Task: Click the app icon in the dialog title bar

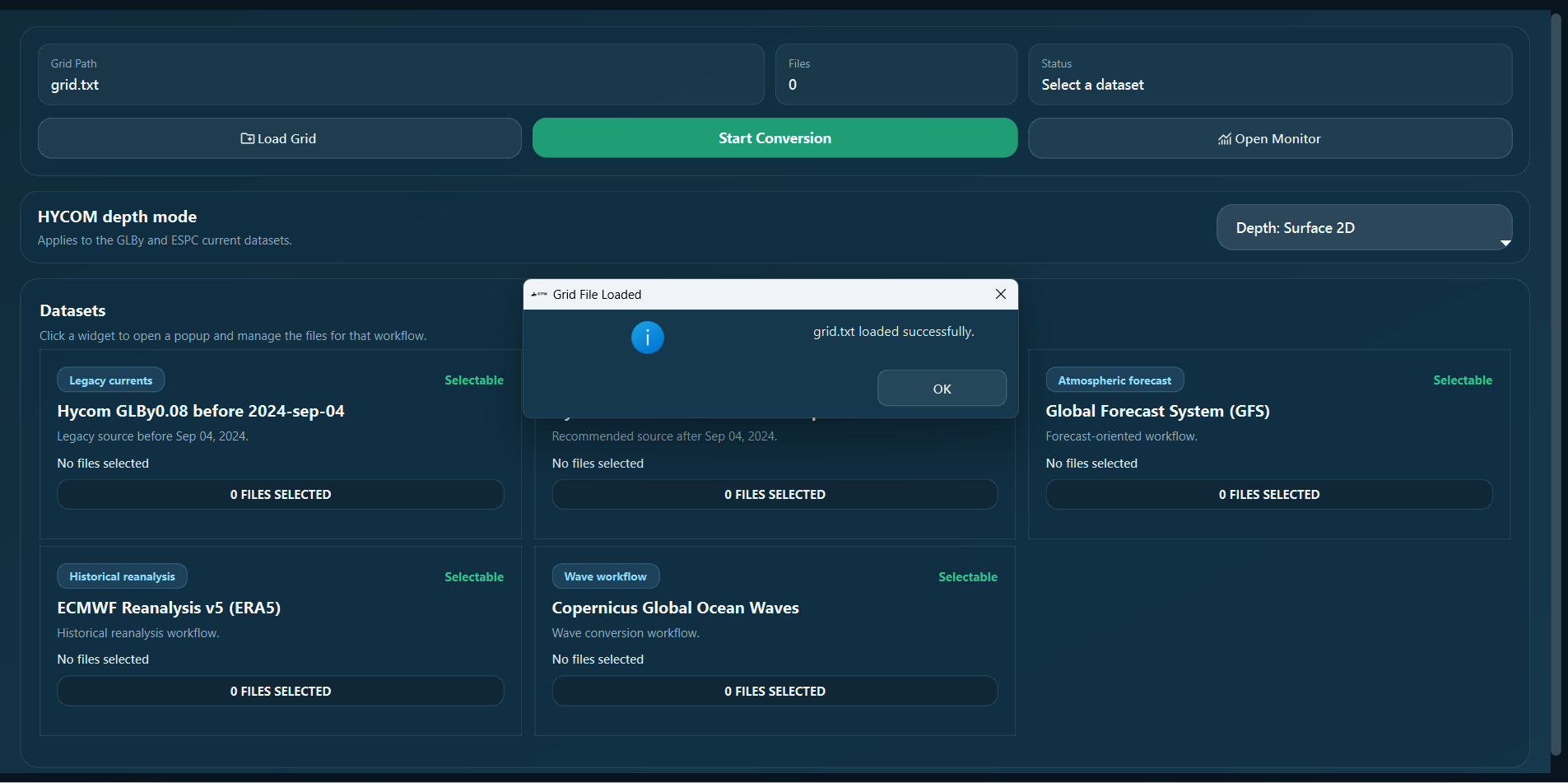Action: click(539, 294)
